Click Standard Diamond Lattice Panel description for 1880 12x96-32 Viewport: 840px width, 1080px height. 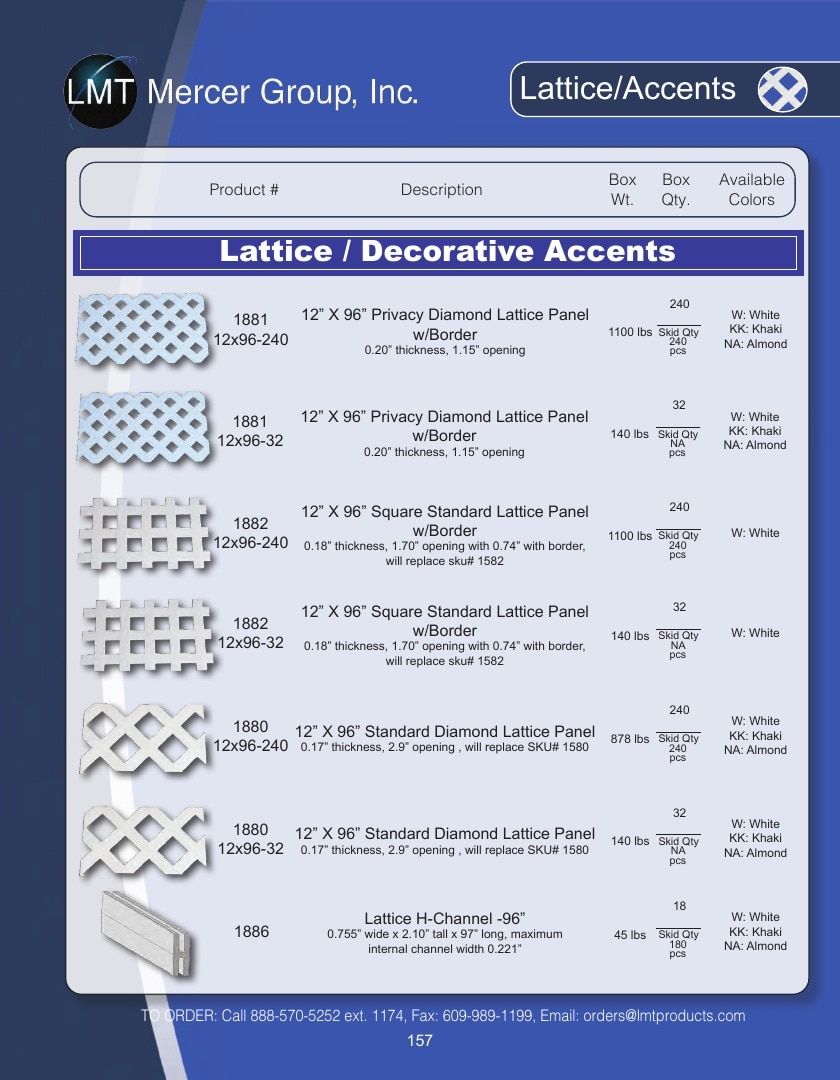(445, 840)
